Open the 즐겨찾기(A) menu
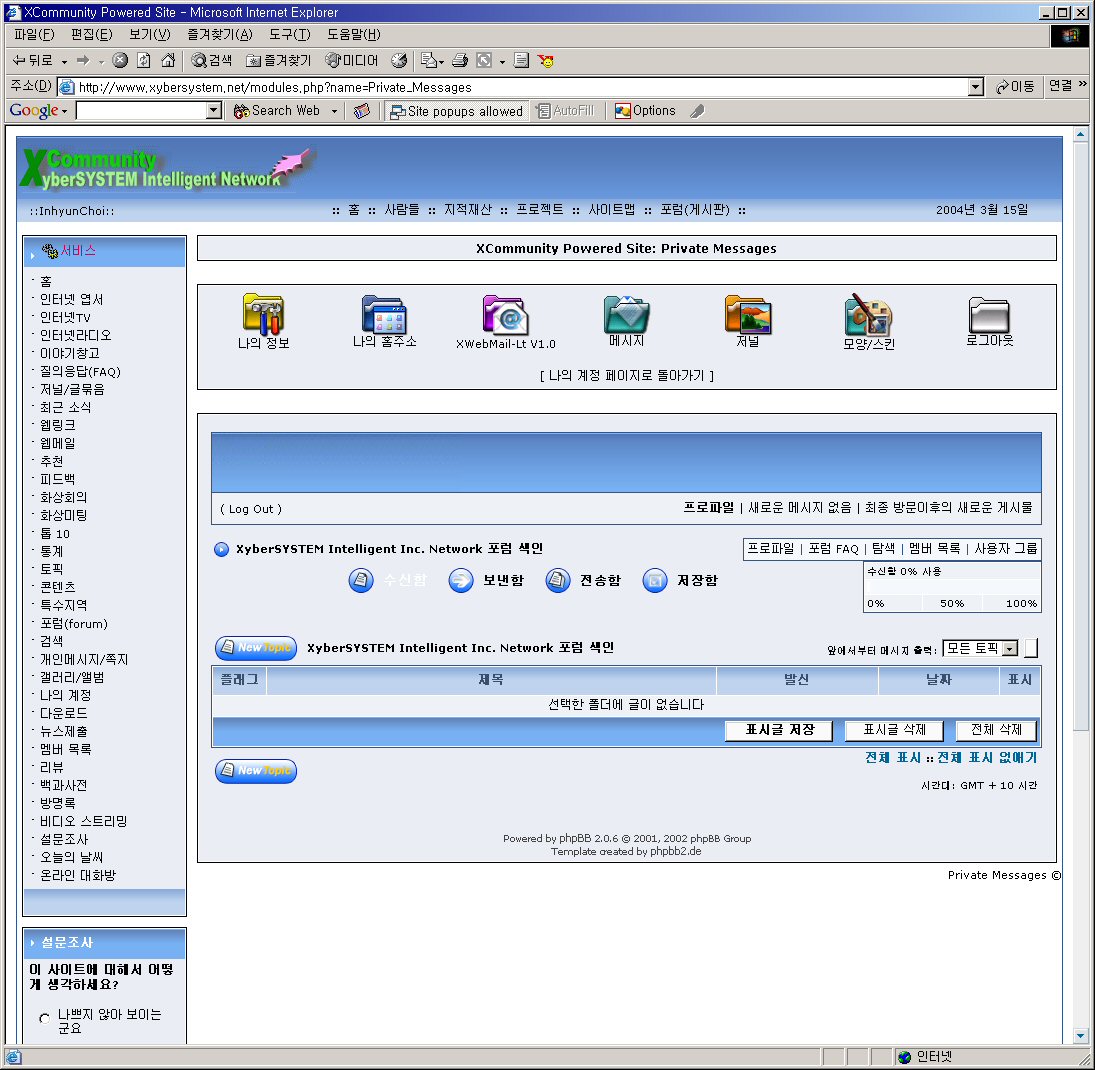Image resolution: width=1095 pixels, height=1070 pixels. [219, 35]
